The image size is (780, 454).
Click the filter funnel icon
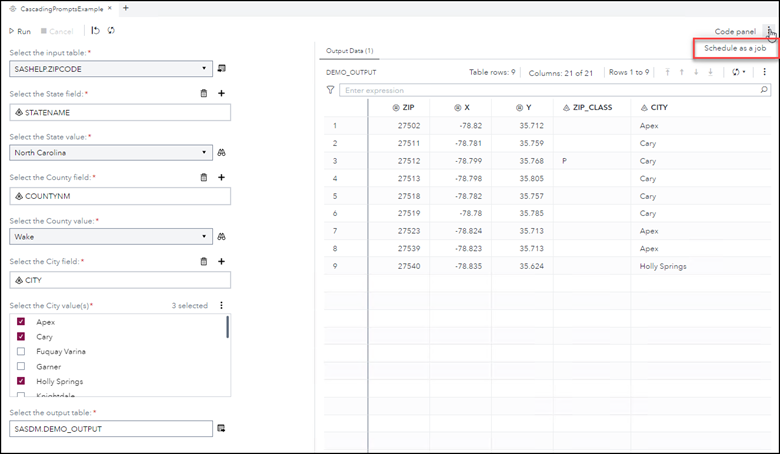coord(330,90)
